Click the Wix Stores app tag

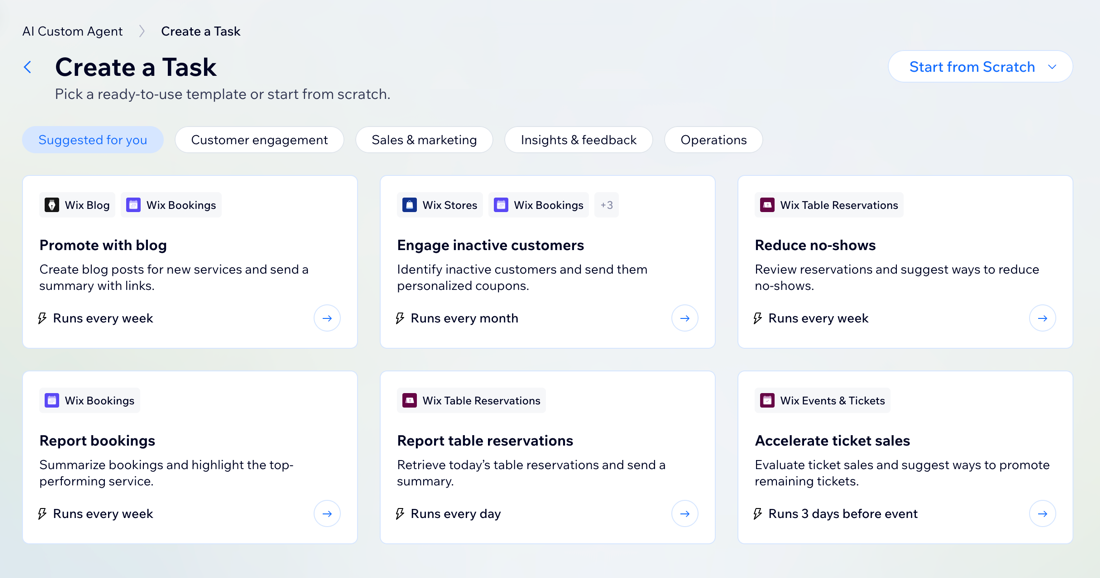coord(439,205)
